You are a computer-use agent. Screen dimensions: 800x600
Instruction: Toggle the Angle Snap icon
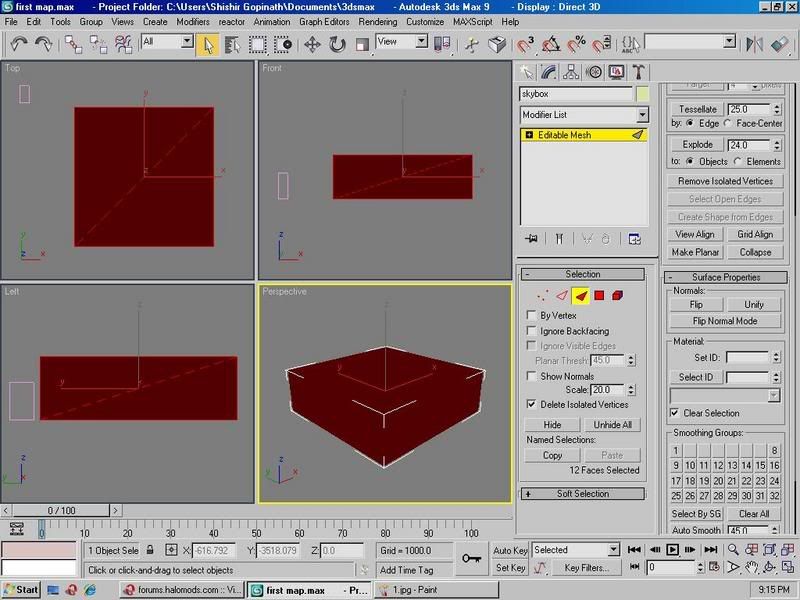550,45
